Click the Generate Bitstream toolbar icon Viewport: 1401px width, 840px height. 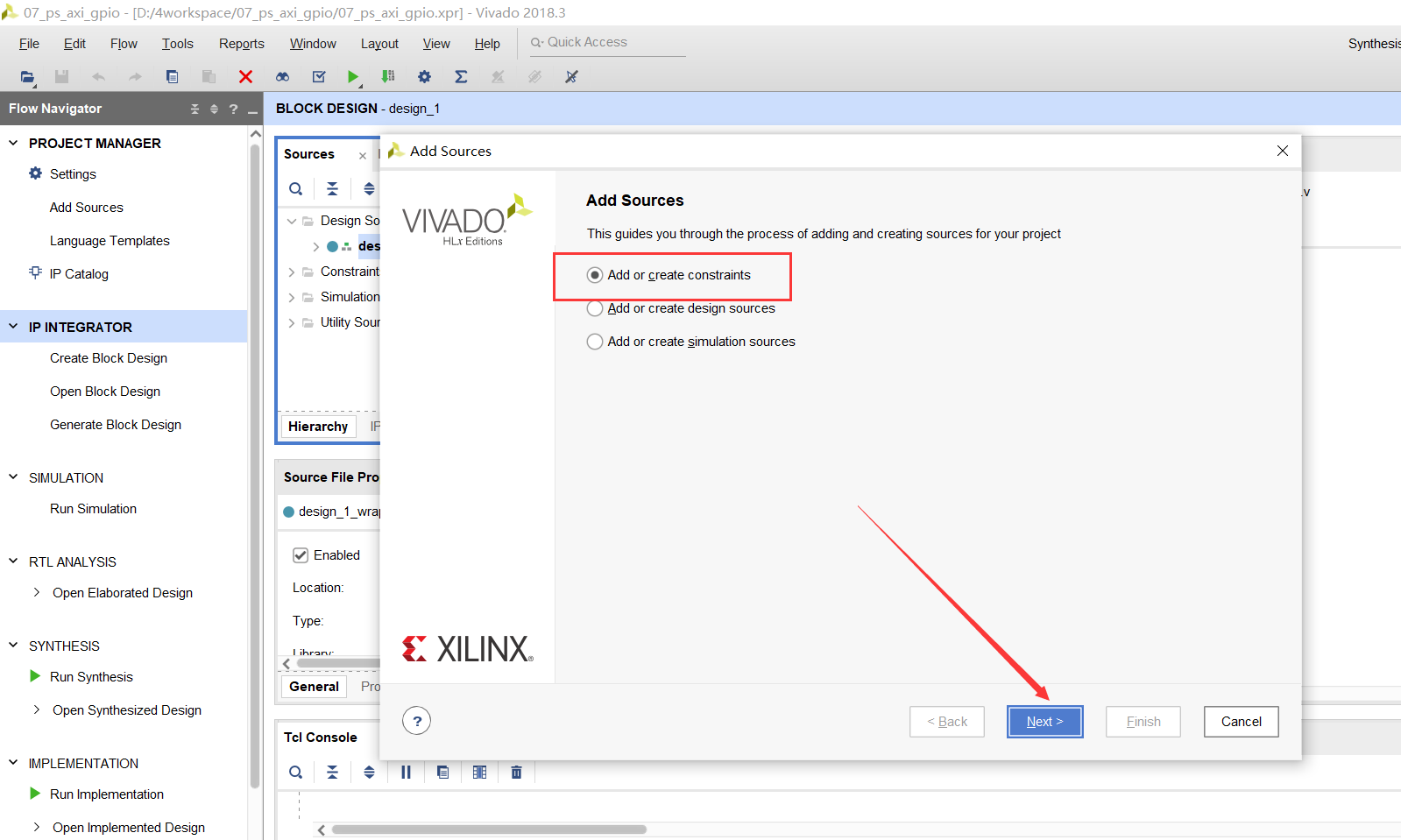click(388, 77)
